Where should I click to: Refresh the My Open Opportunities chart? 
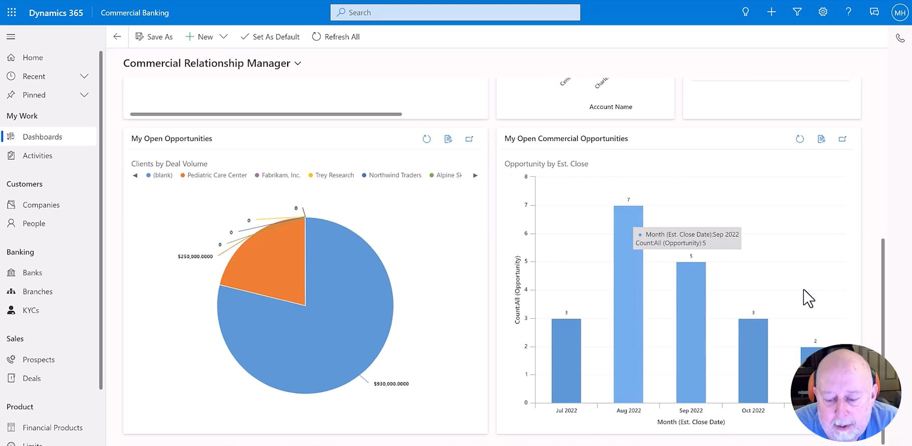(426, 139)
